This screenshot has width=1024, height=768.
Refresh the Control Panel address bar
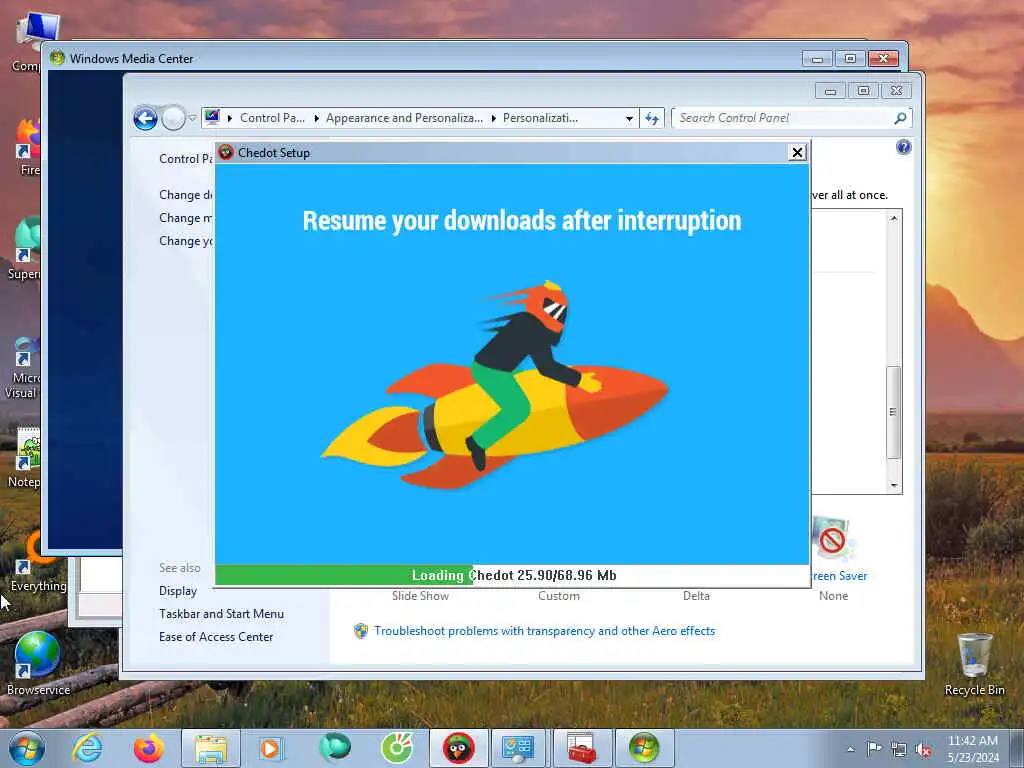point(652,118)
